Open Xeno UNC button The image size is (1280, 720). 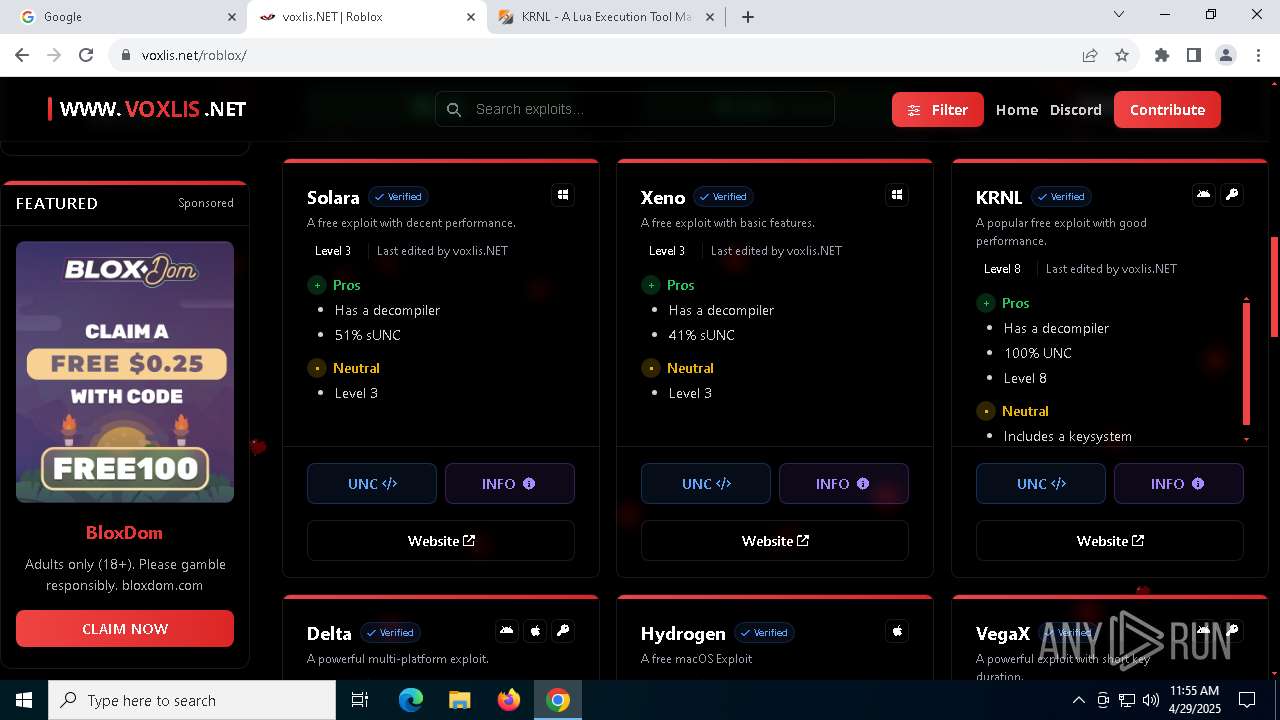coord(706,483)
